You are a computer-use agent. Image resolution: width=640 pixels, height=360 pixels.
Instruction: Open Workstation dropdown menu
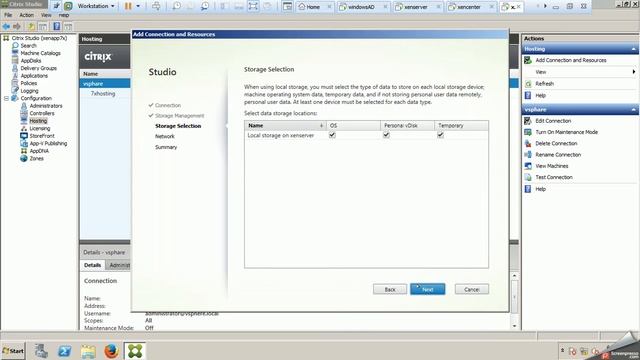point(96,6)
